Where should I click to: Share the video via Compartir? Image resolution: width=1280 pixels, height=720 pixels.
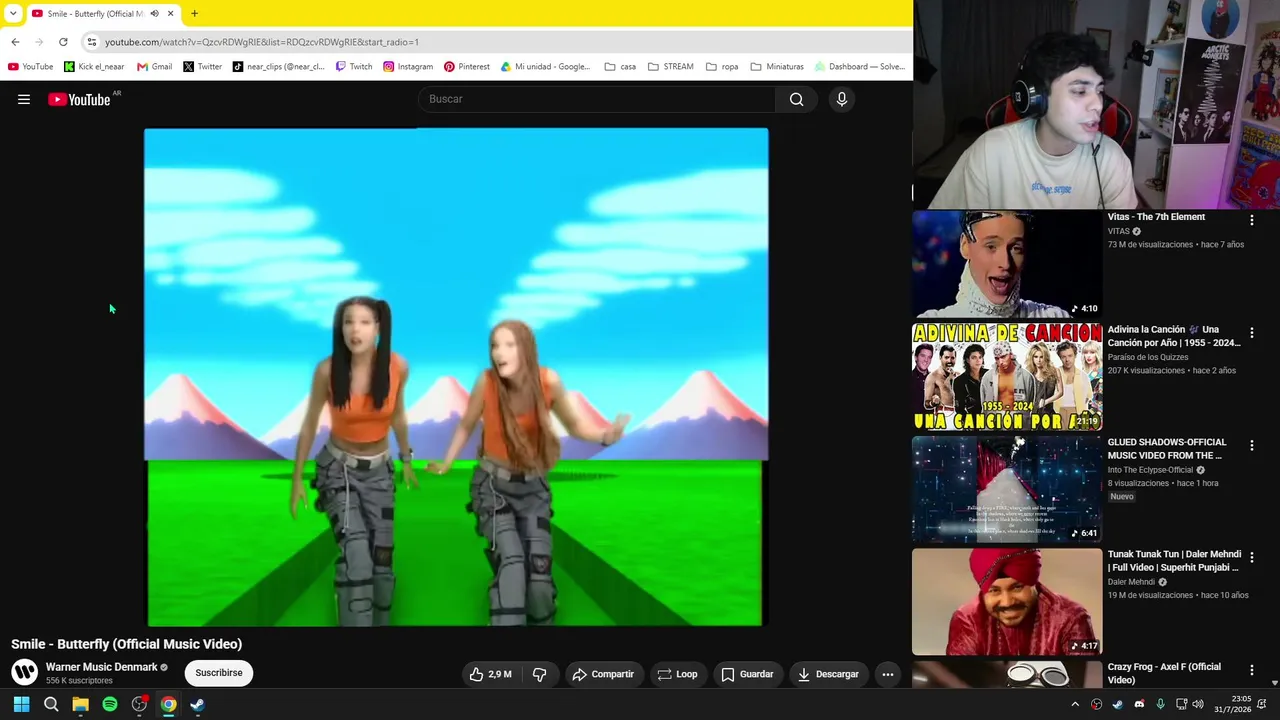point(603,674)
